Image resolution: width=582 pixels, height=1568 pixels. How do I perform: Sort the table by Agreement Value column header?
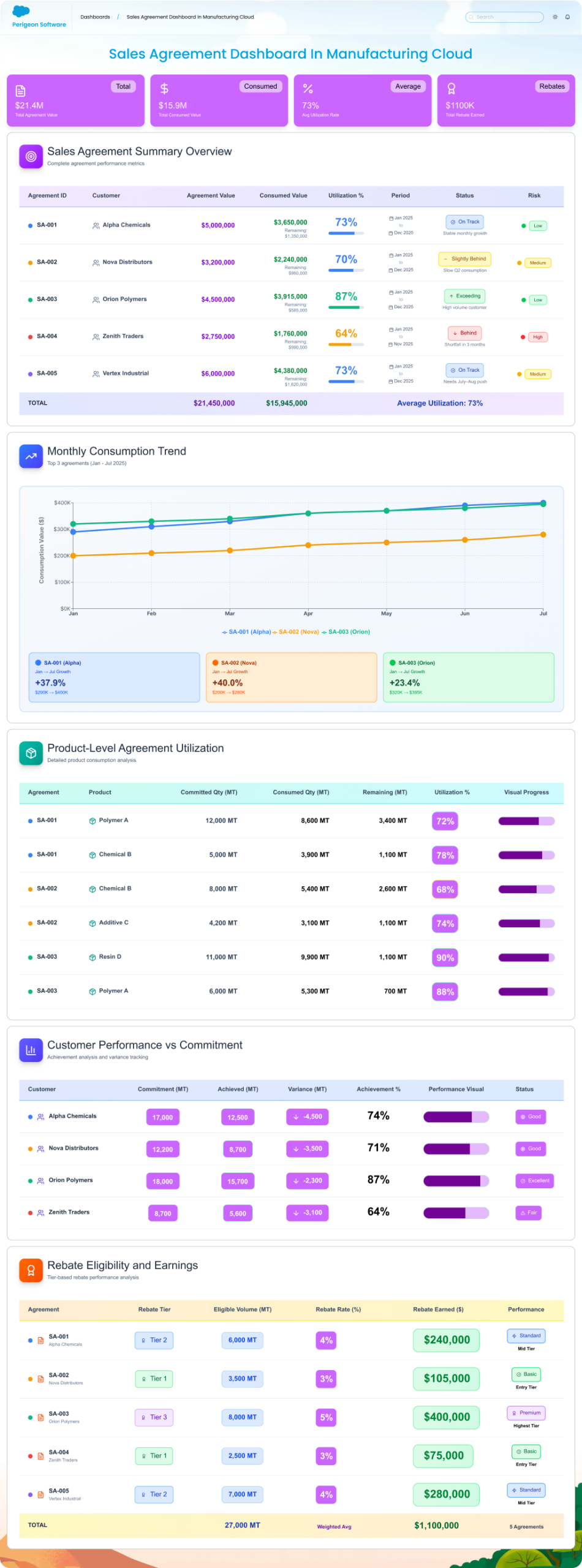point(211,196)
